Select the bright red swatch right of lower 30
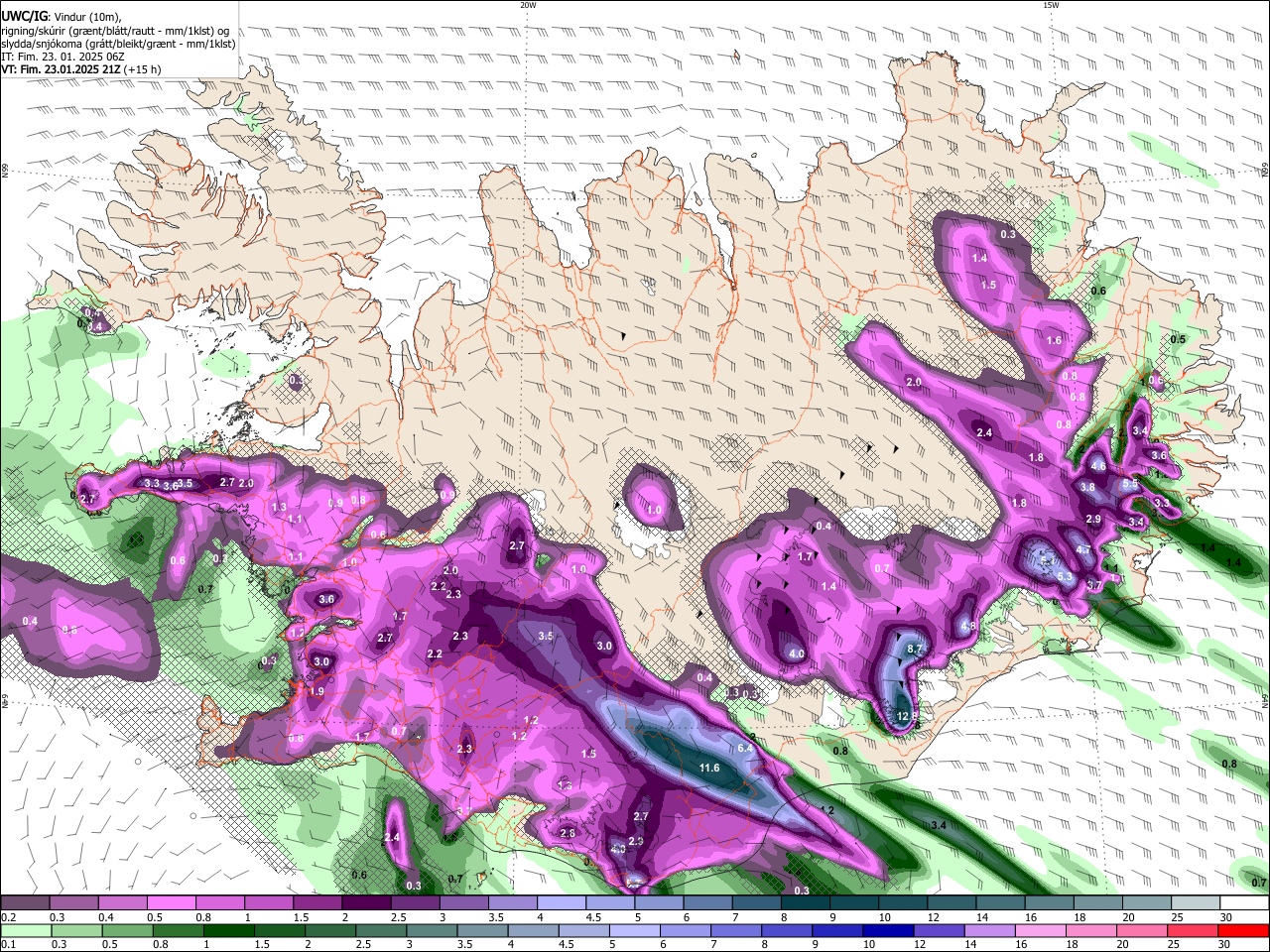The image size is (1270, 952). coord(1244,930)
